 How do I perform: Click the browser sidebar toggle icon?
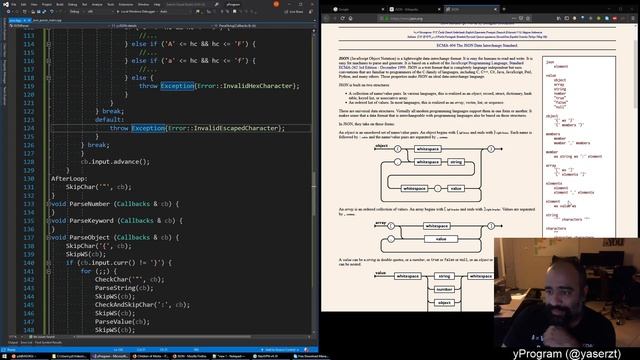(x=567, y=18)
